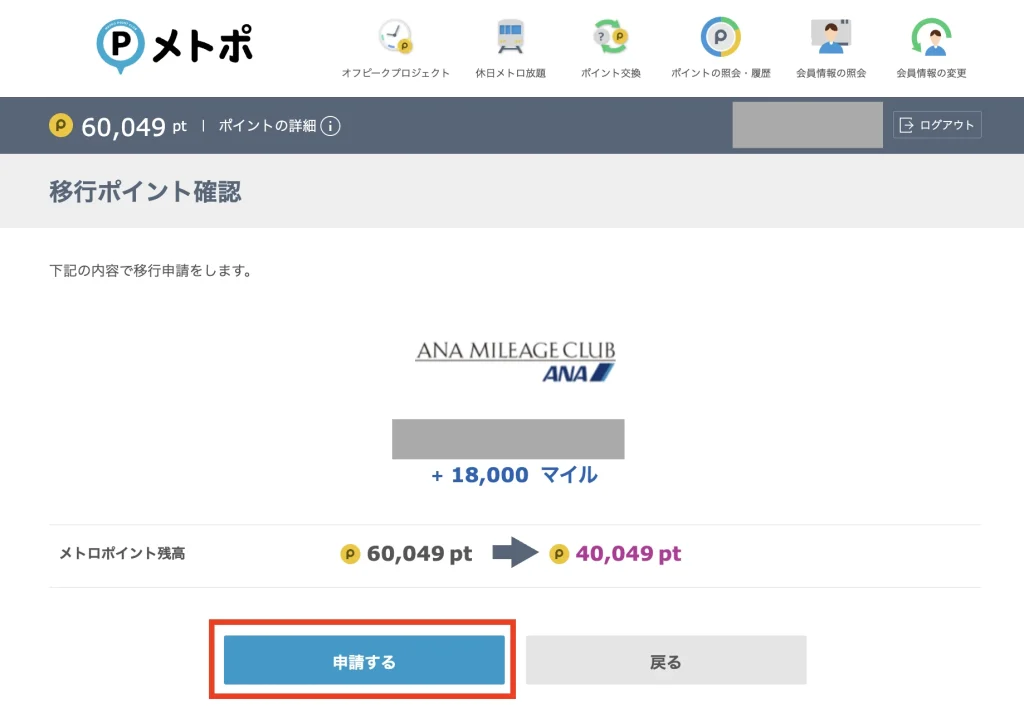Click the ANA MILEAGE CLUB logo
The width and height of the screenshot is (1024, 728).
[x=515, y=360]
